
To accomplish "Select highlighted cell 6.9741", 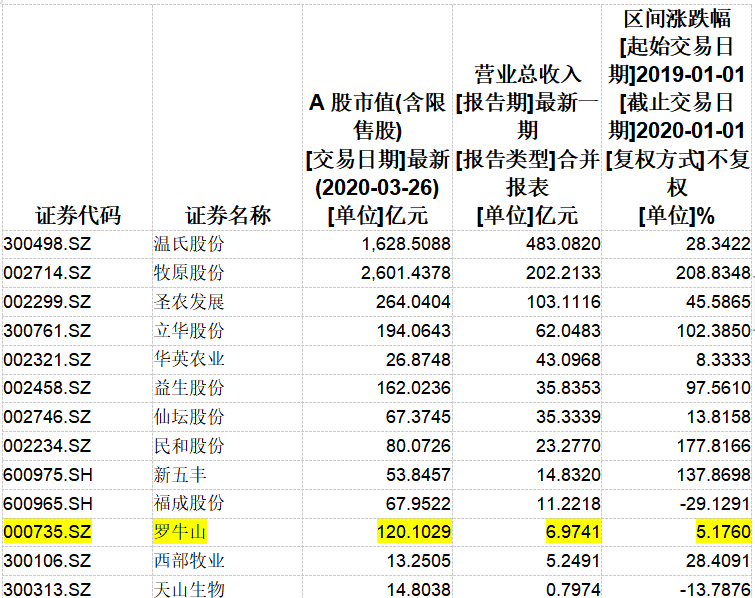I will pos(527,532).
